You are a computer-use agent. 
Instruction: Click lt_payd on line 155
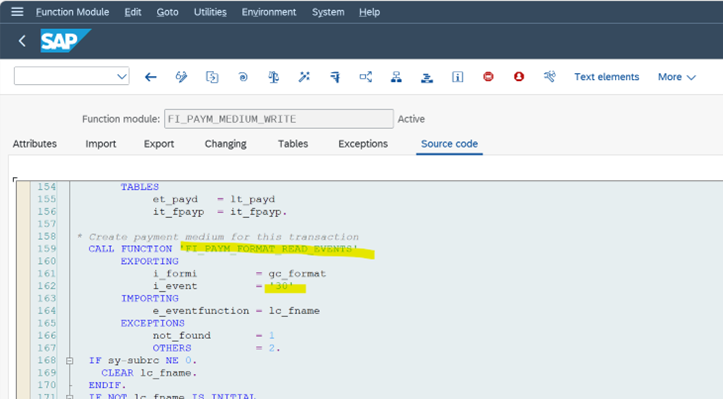pyautogui.click(x=253, y=199)
